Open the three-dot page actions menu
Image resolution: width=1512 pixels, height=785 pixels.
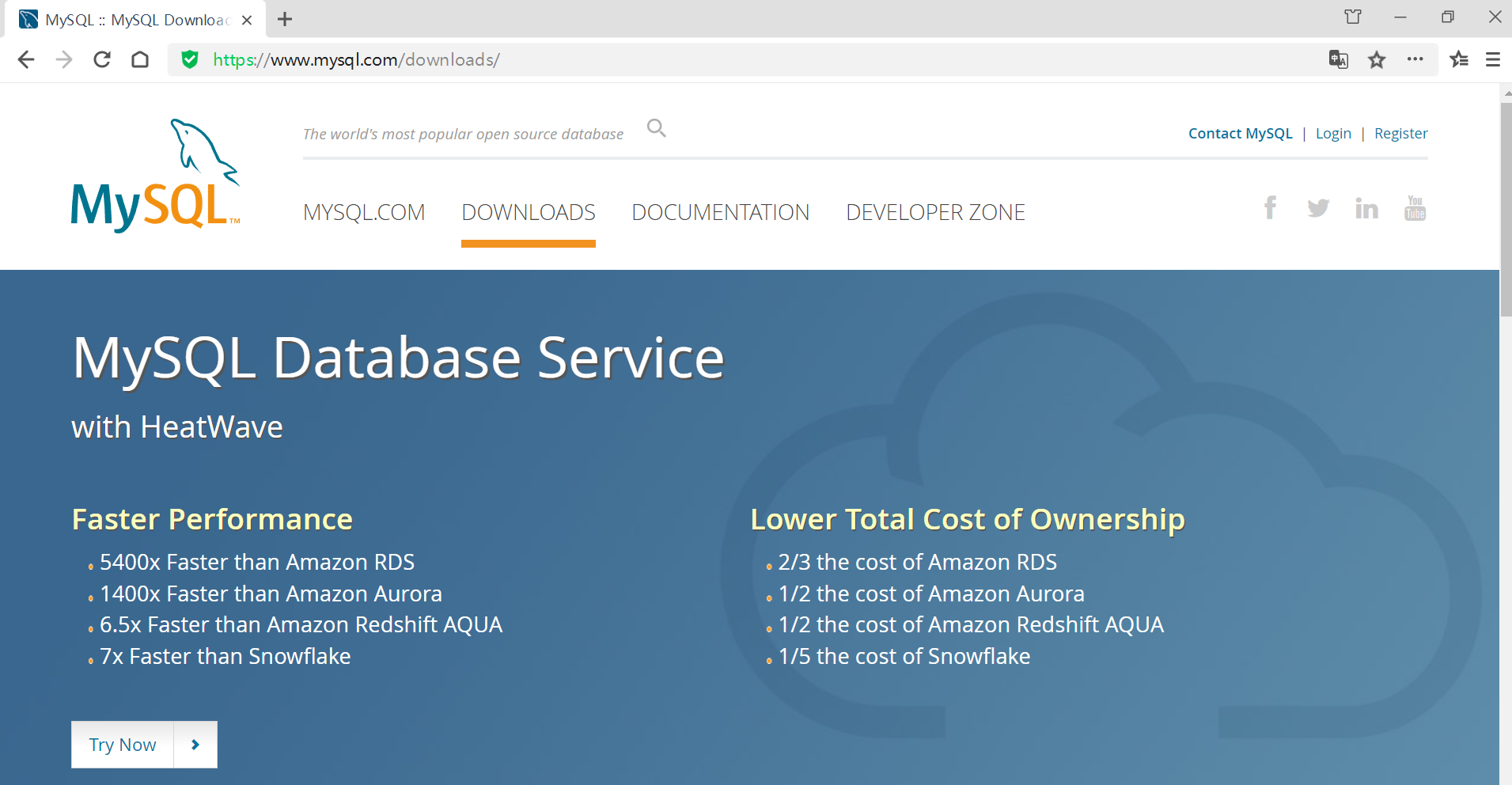1415,59
